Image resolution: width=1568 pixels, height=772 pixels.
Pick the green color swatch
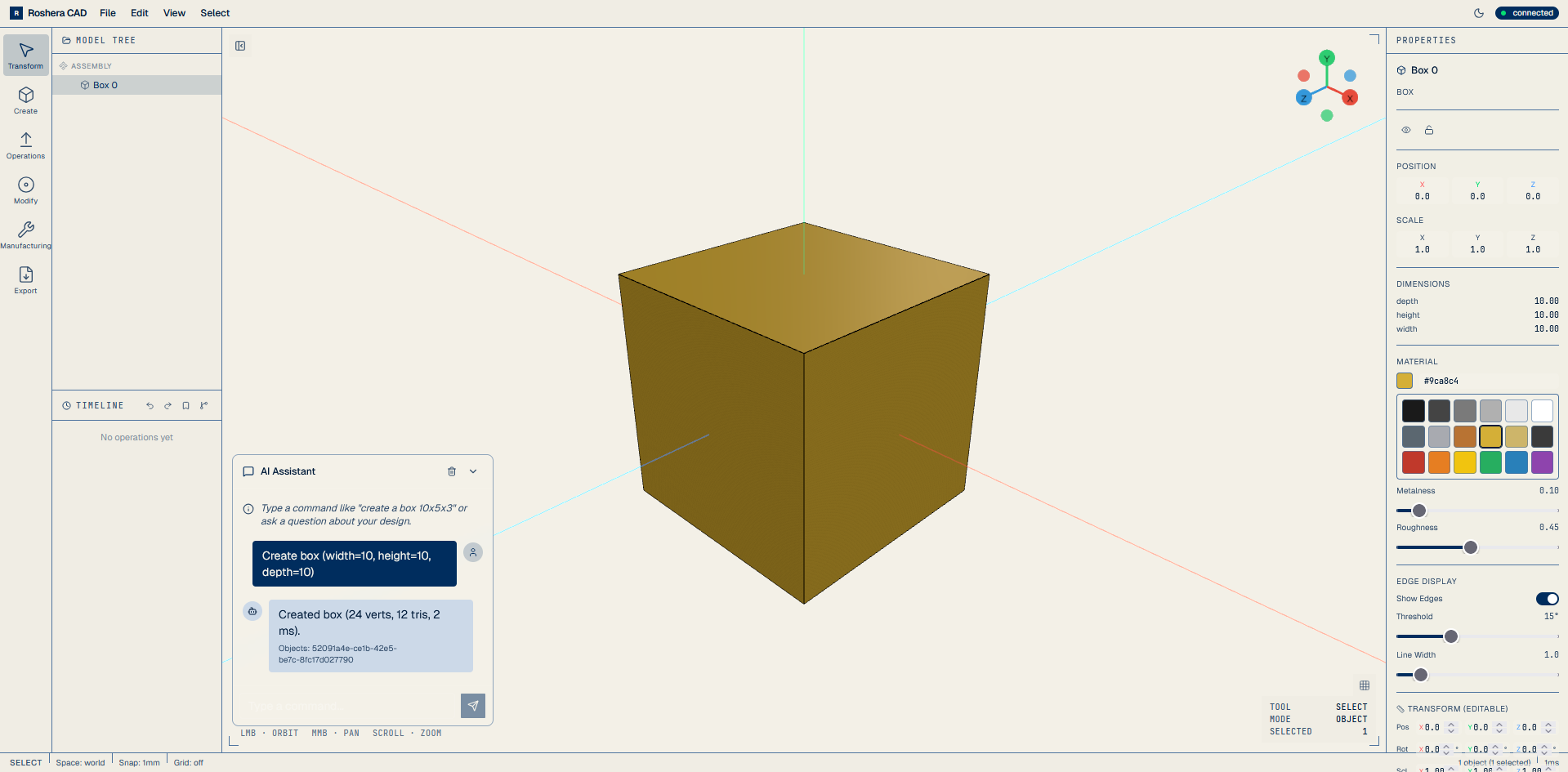(1490, 462)
